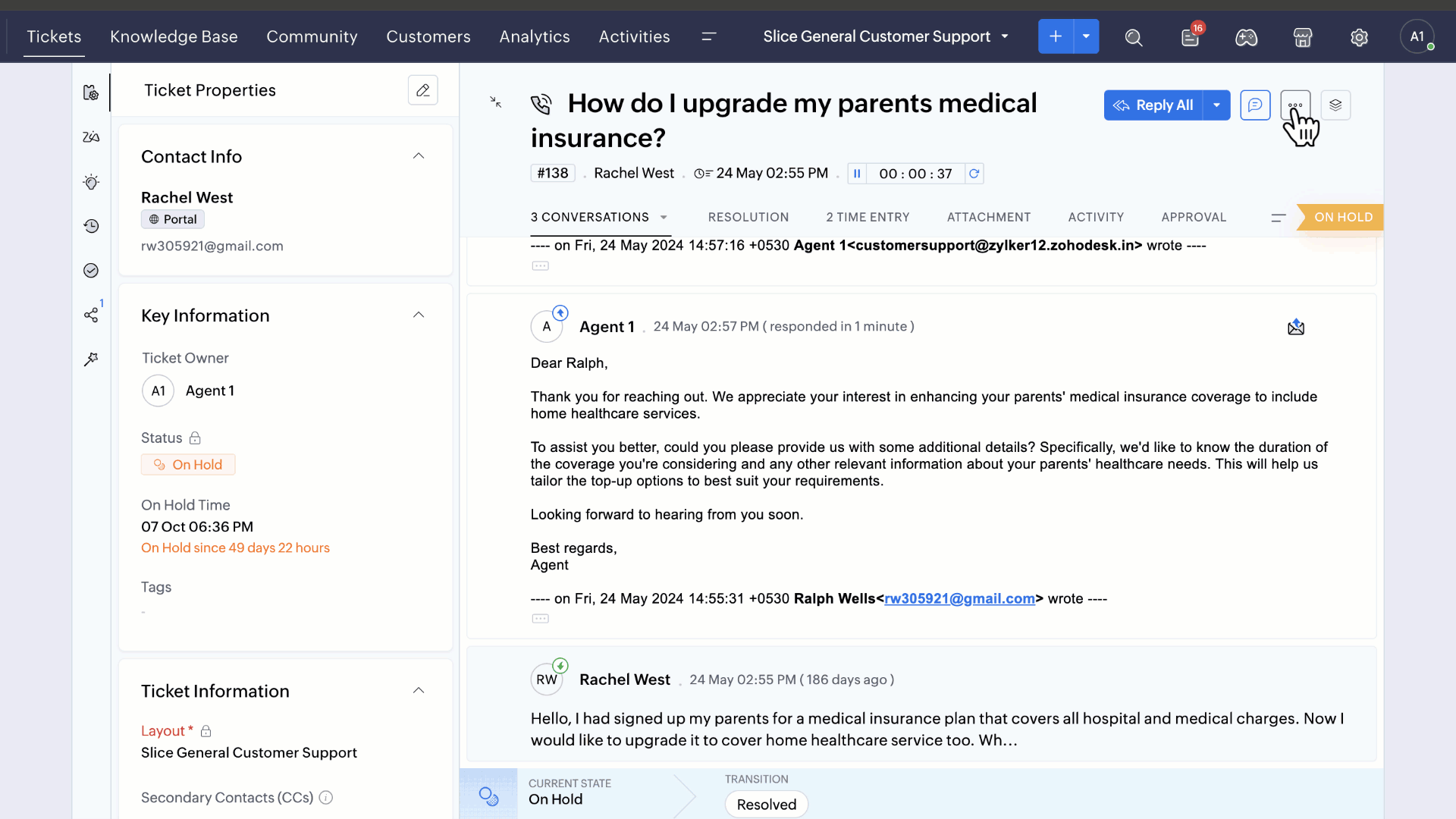
Task: Click the ON HOLD status ribbon
Action: coord(1340,217)
